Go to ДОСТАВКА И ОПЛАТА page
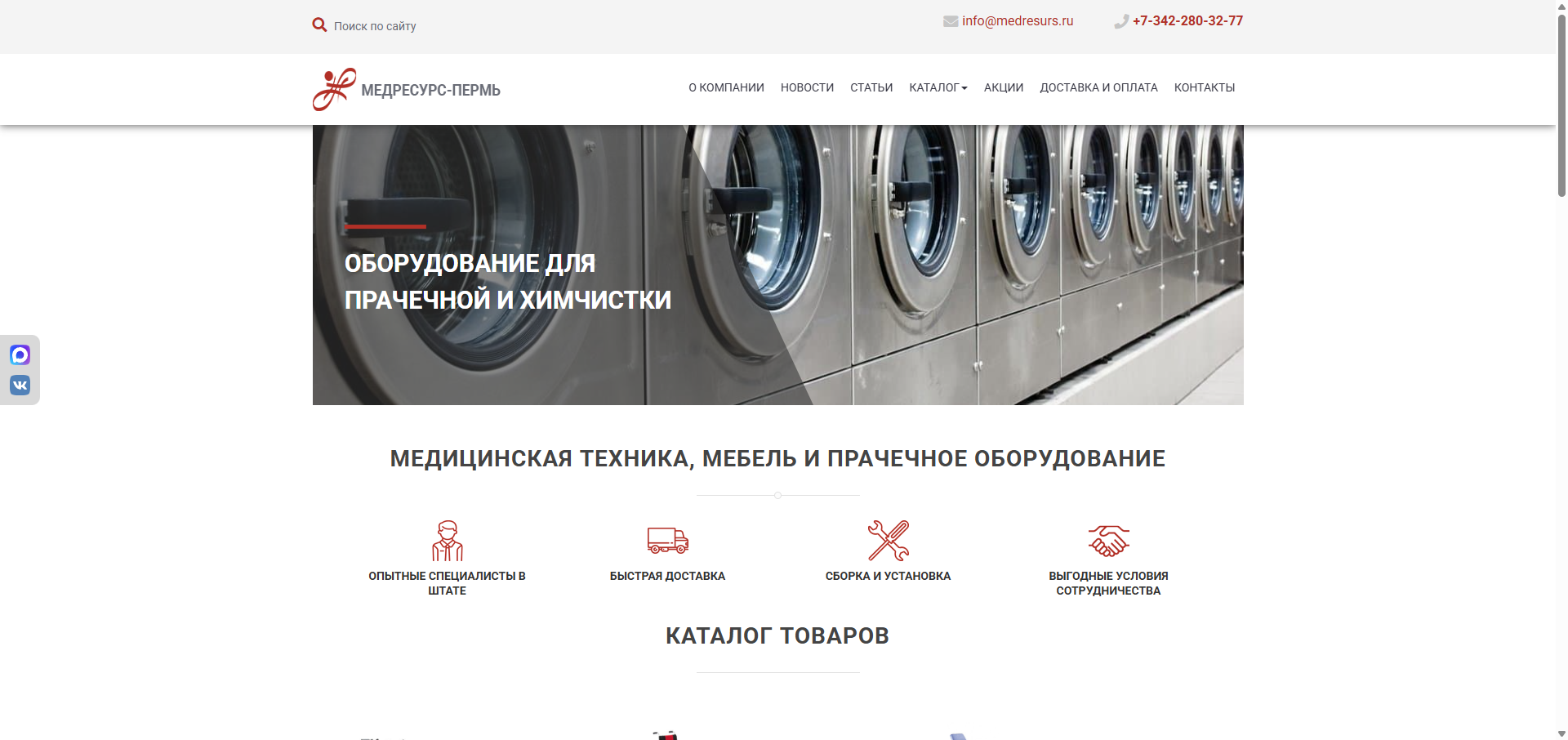Screen dimensions: 1568x740 (x=1098, y=87)
